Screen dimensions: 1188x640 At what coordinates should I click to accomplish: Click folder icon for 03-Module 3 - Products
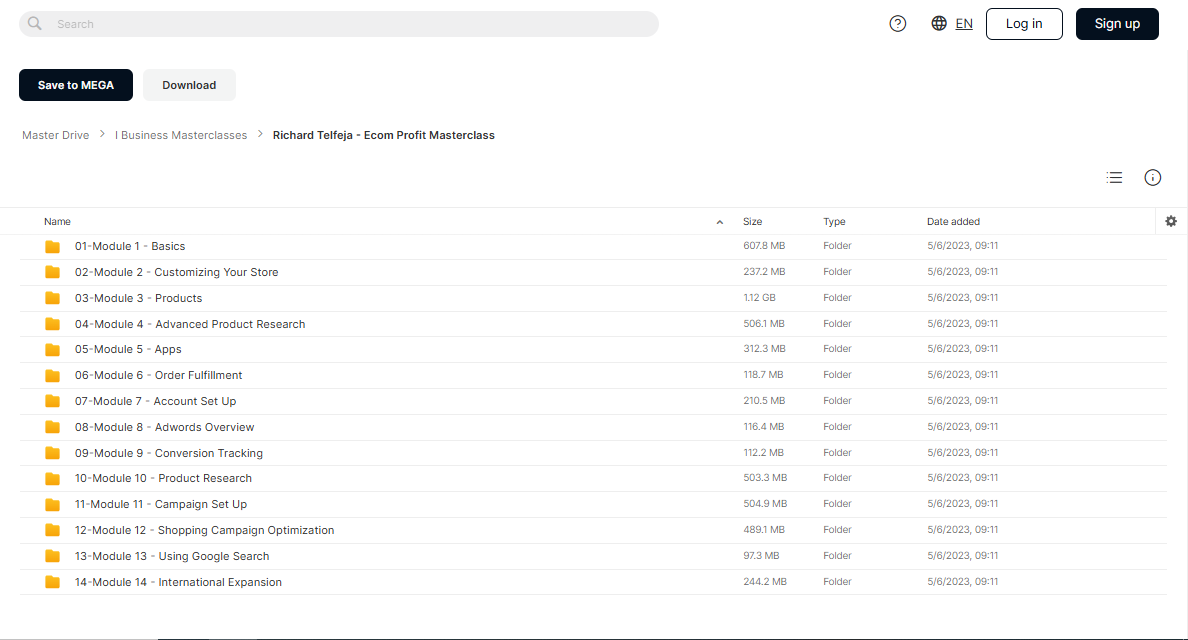52,298
